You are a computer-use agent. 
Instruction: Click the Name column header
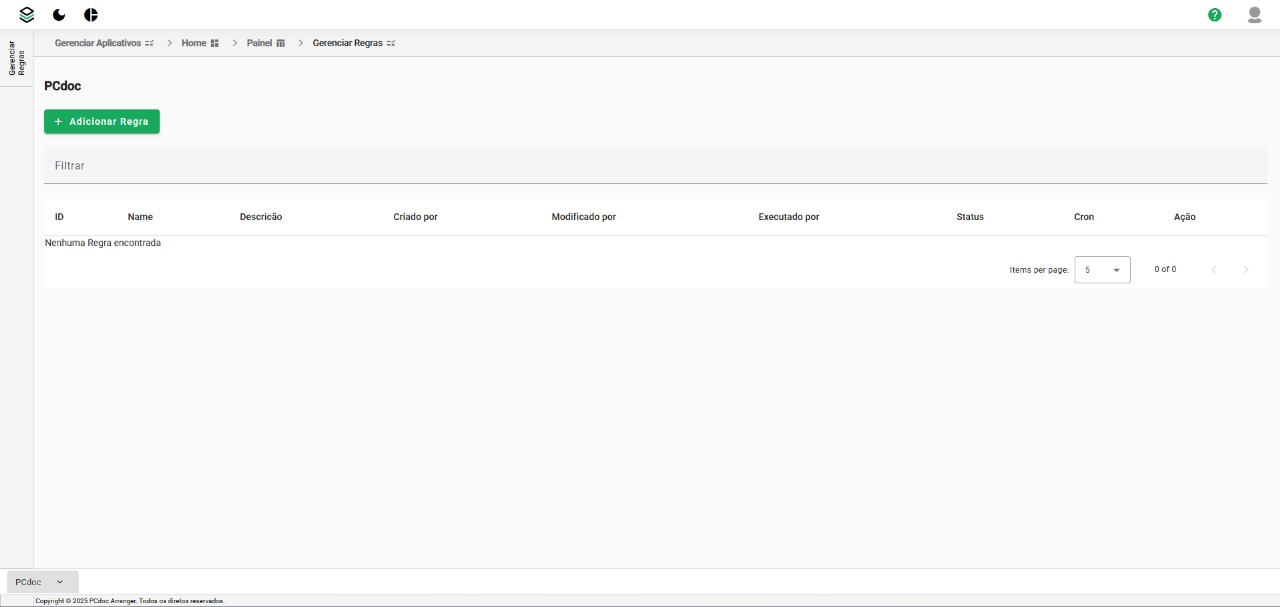[x=140, y=217]
